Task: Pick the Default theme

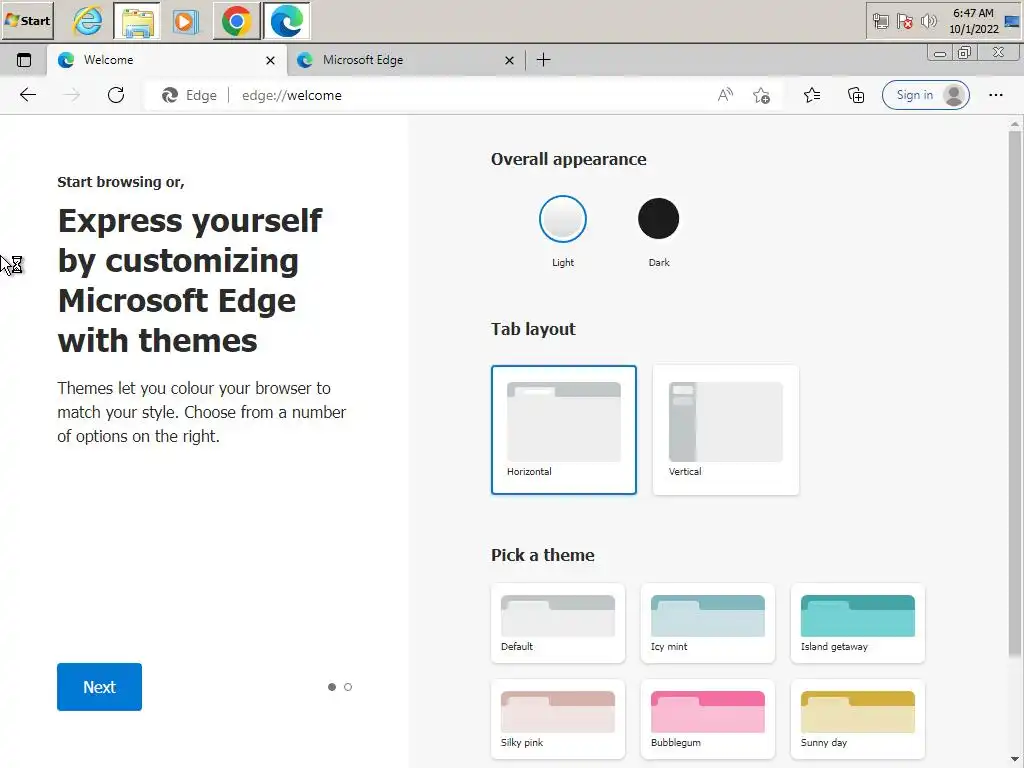Action: coord(558,623)
